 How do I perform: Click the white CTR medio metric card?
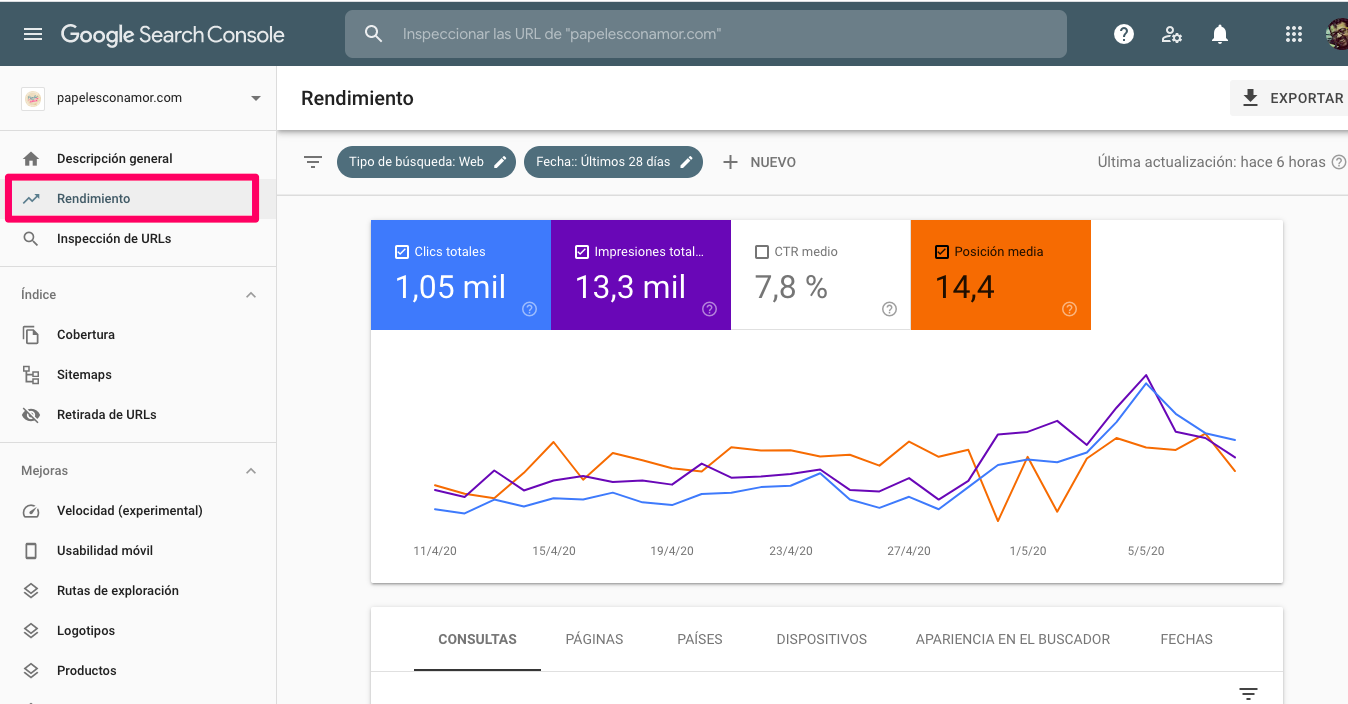(x=821, y=275)
